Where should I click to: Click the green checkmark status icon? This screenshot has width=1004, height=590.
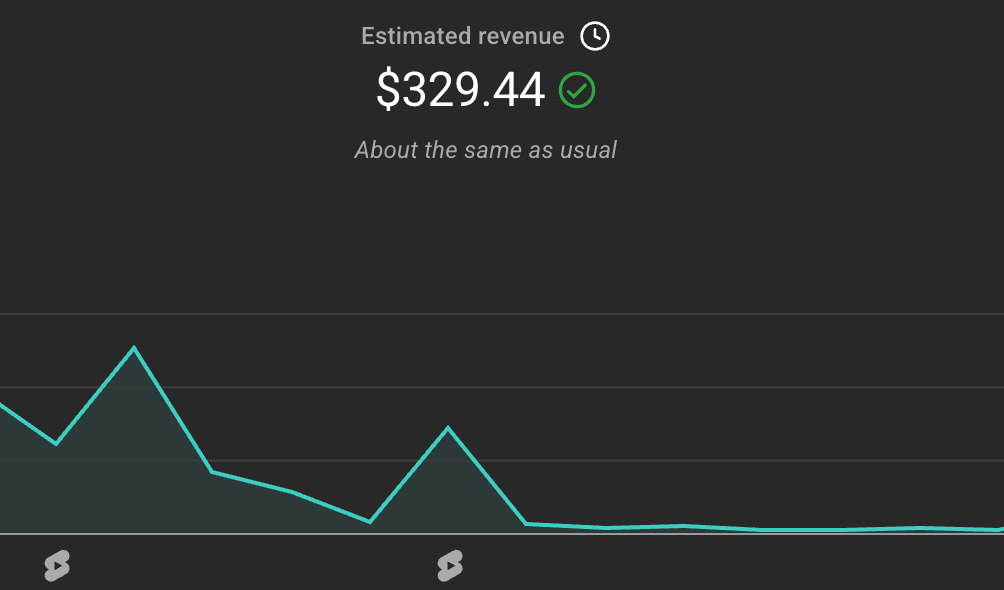pyautogui.click(x=577, y=90)
